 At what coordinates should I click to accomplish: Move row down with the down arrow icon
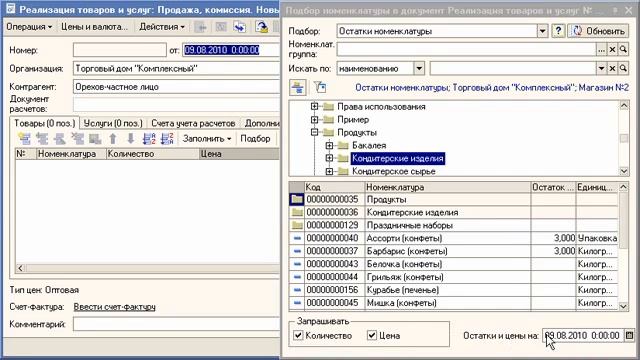coord(131,139)
